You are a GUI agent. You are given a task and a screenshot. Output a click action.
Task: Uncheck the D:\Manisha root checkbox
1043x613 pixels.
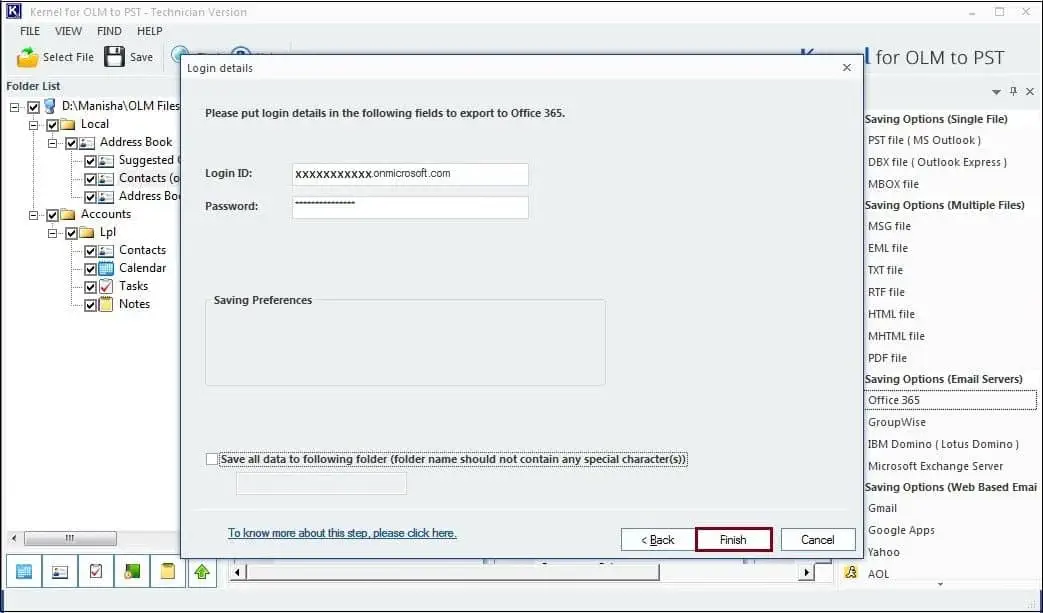click(33, 107)
